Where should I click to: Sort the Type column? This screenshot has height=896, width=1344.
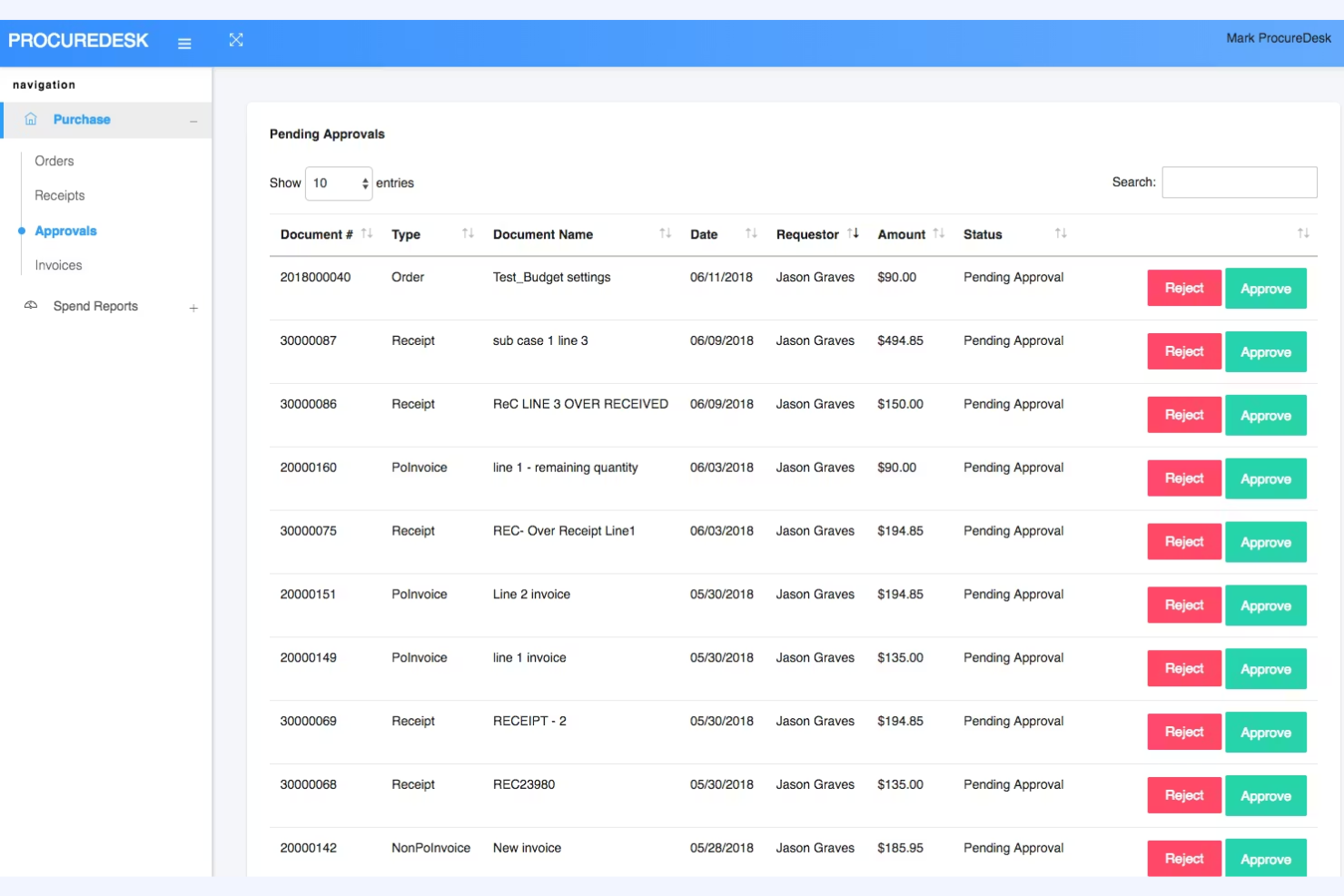(x=469, y=233)
